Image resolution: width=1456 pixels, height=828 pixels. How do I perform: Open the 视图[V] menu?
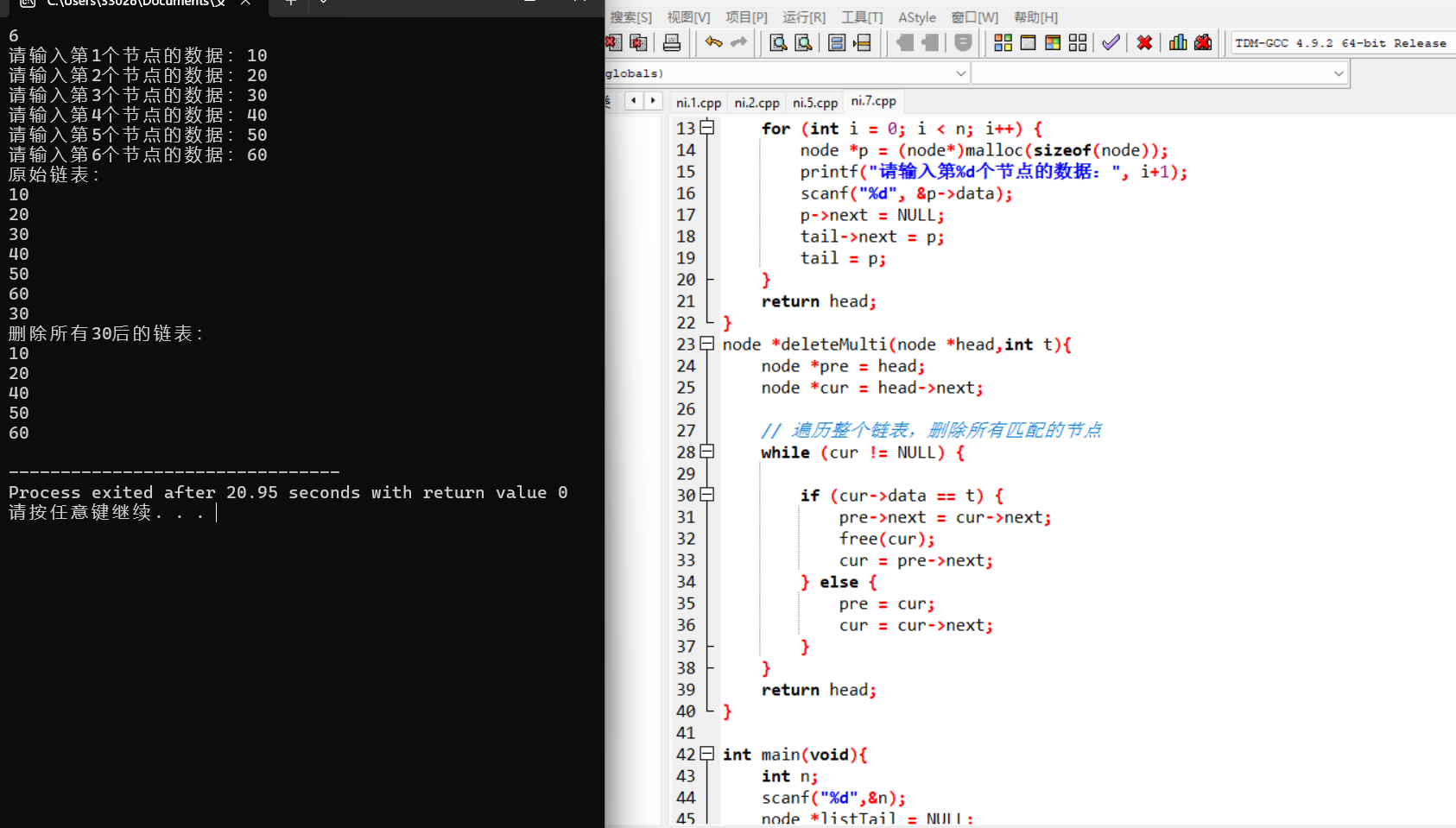(688, 17)
